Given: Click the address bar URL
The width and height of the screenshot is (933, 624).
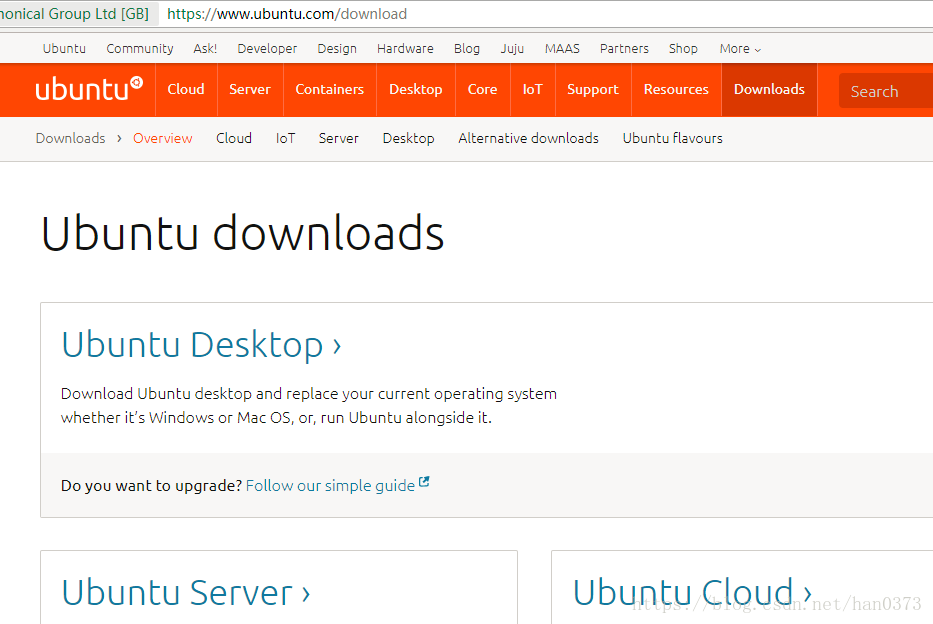Looking at the screenshot, I should pyautogui.click(x=287, y=14).
